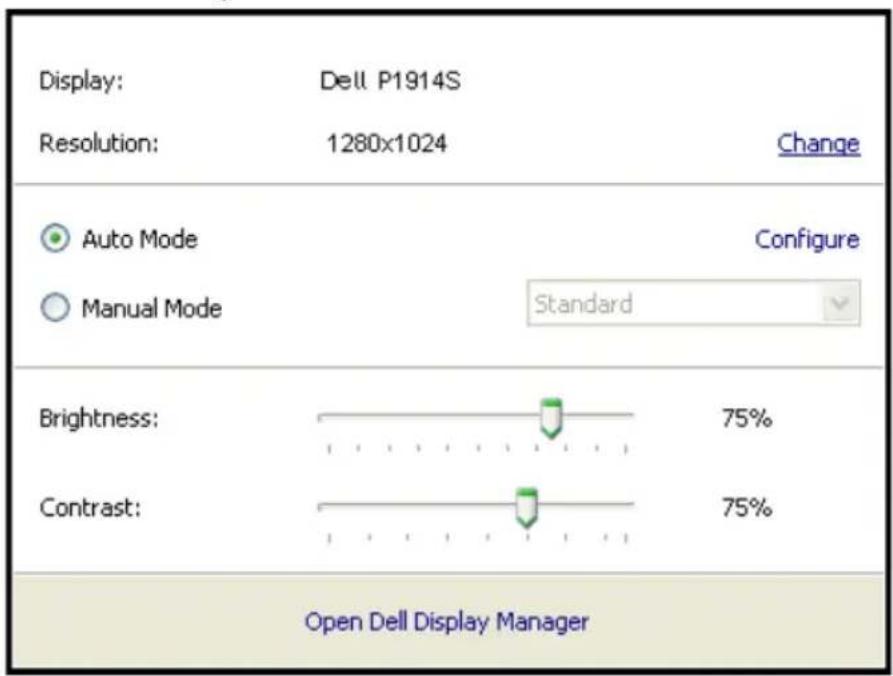Click the 75% Contrast value
Viewport: 893px width, 676px height.
[747, 507]
